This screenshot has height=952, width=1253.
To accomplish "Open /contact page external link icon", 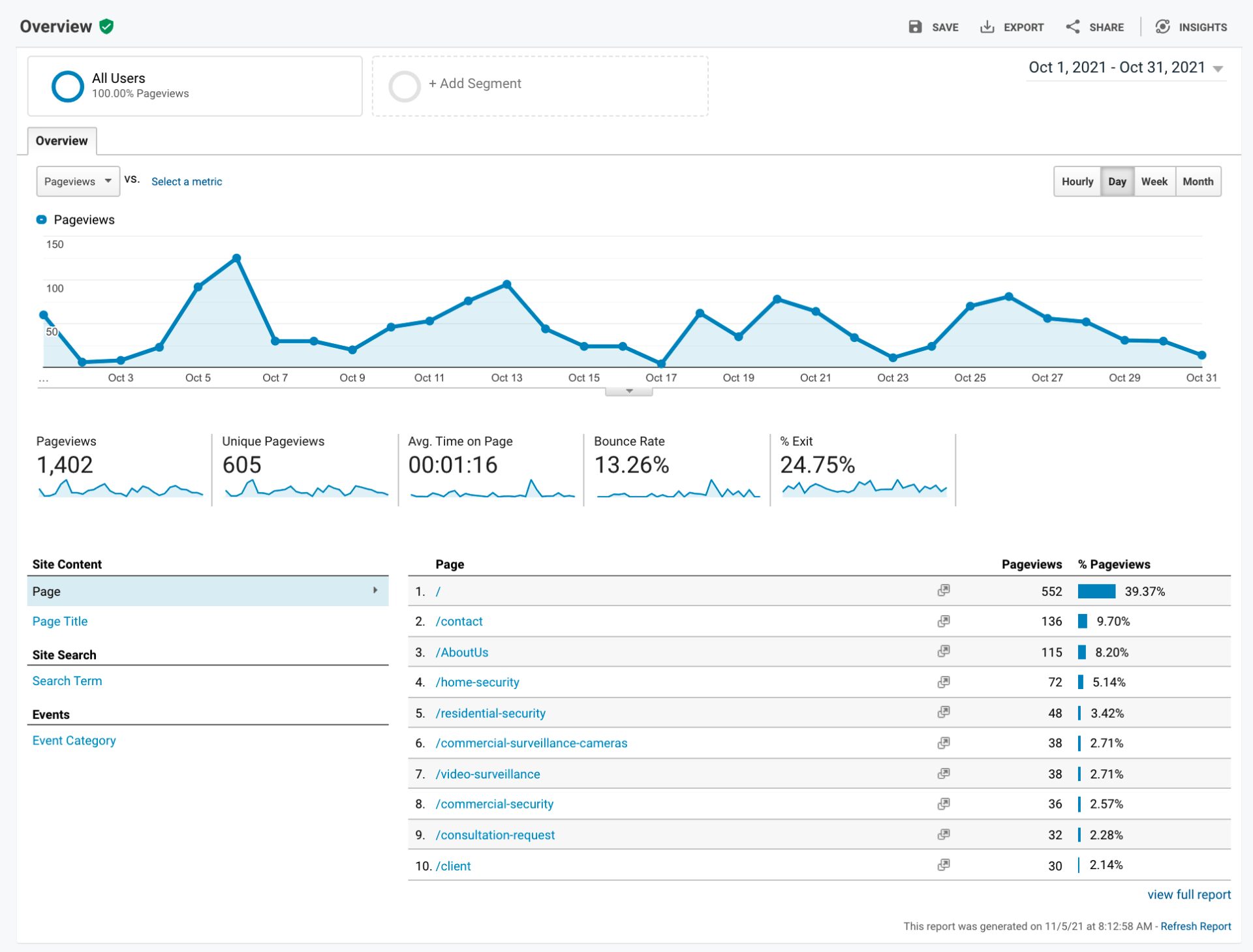I will tap(943, 621).
